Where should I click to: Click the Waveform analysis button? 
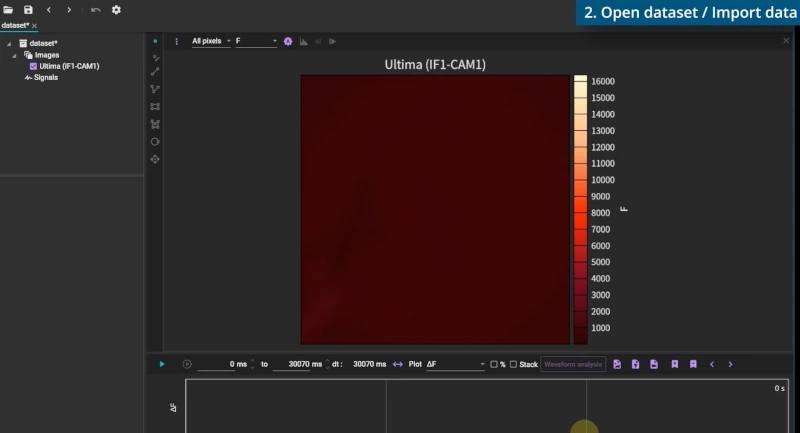tap(573, 364)
